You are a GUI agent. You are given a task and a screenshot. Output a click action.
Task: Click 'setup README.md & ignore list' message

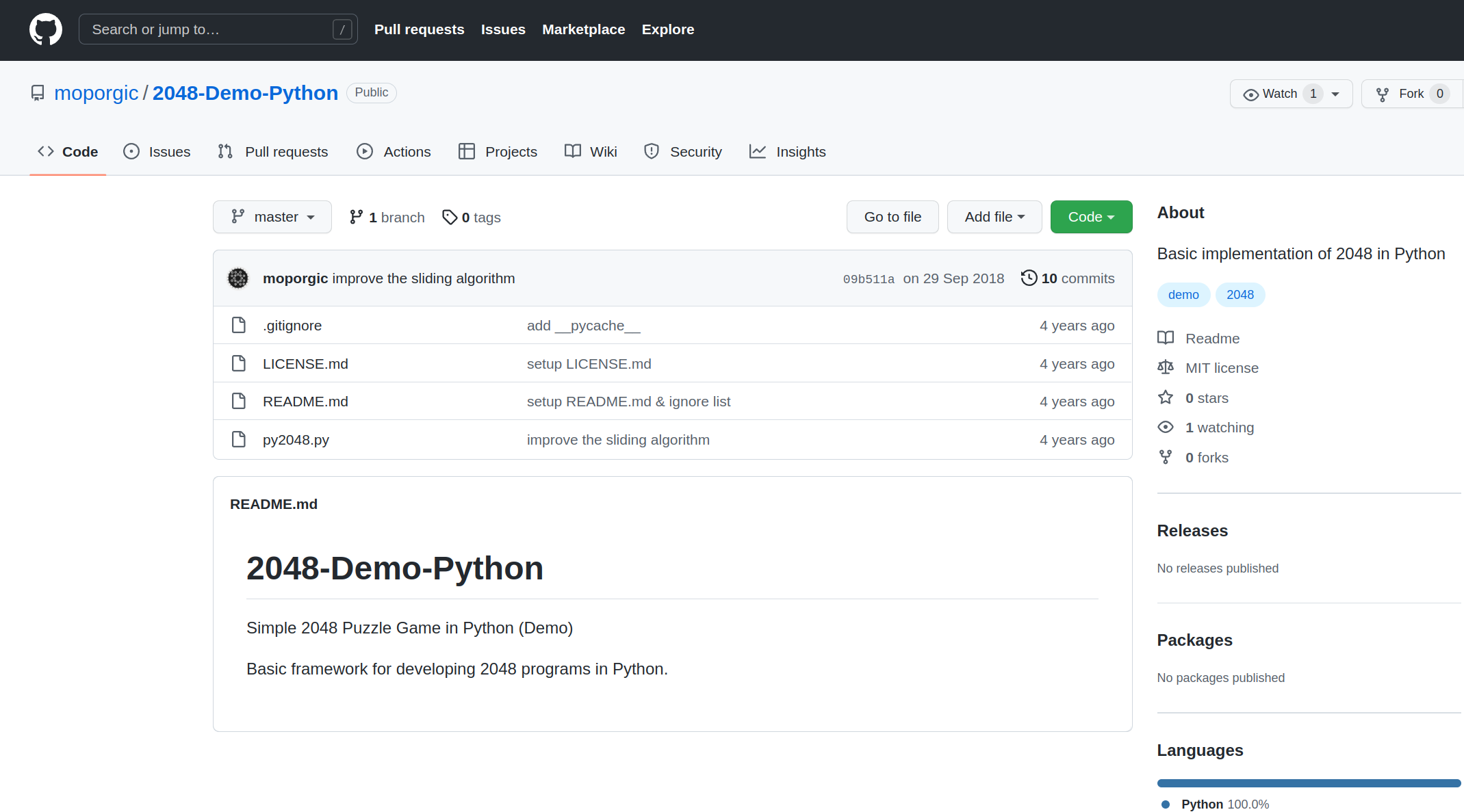coord(628,402)
